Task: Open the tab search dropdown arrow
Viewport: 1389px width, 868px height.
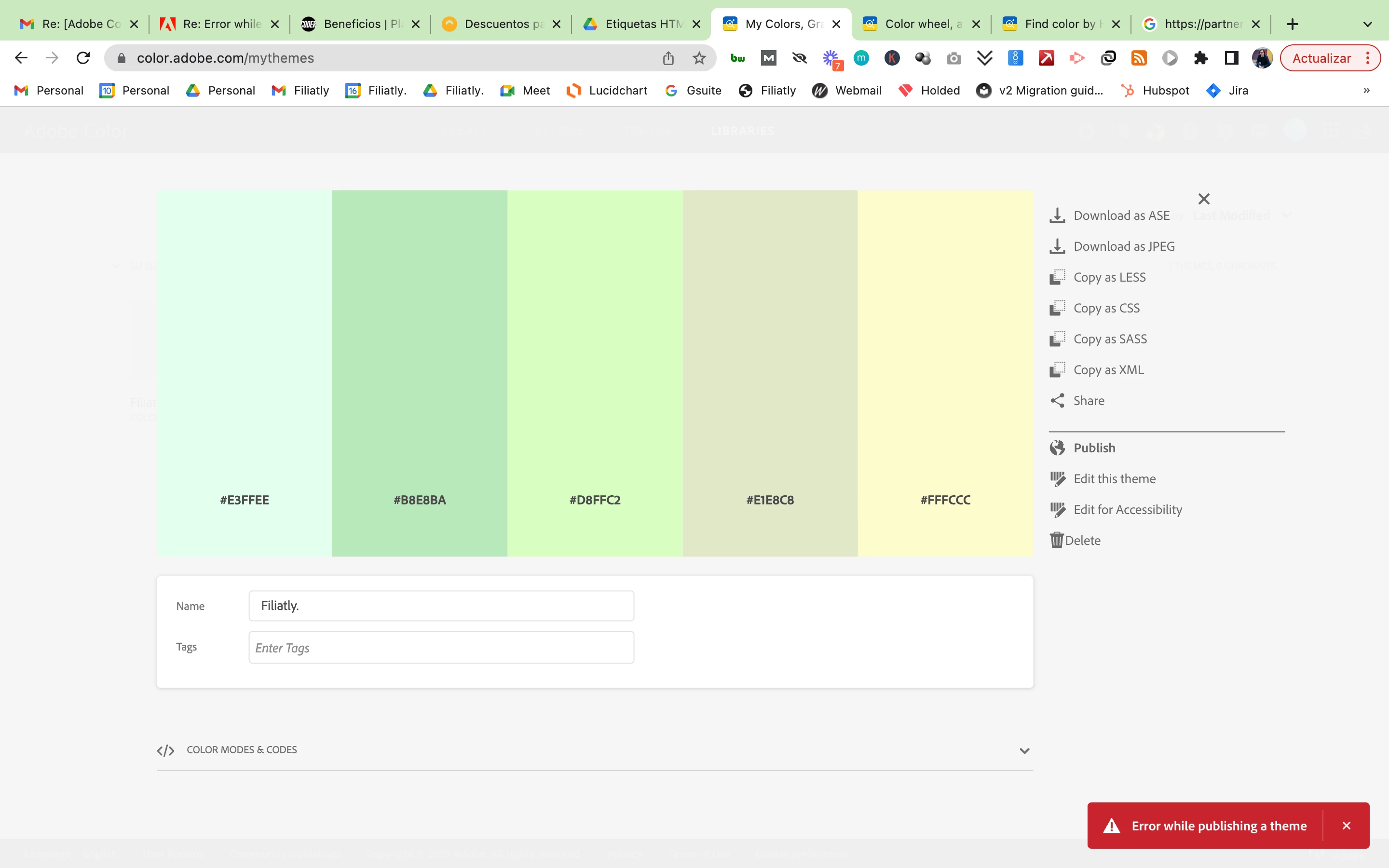Action: coord(1367,24)
